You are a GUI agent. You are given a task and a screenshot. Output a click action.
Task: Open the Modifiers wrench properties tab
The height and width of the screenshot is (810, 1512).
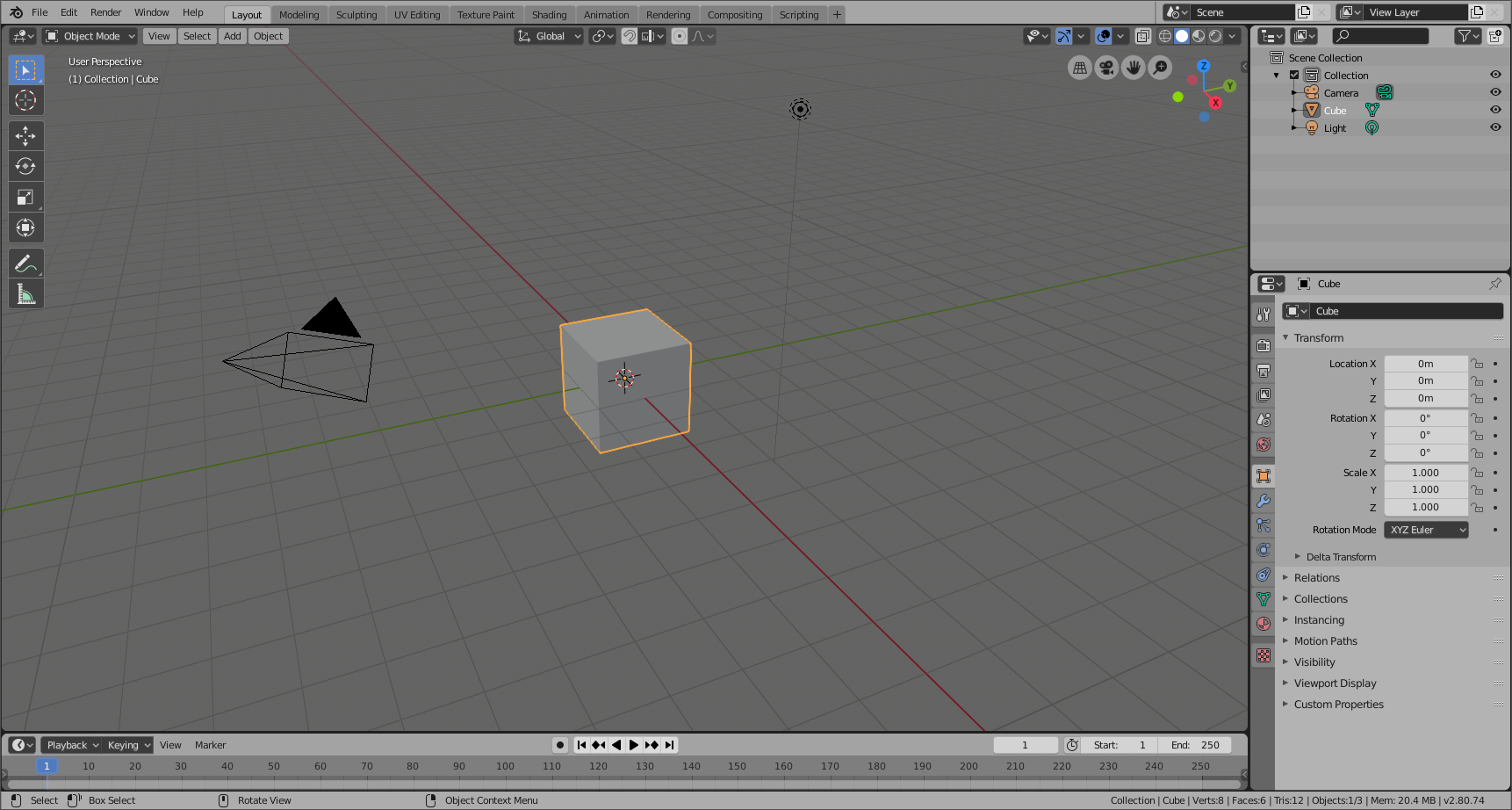tap(1264, 501)
